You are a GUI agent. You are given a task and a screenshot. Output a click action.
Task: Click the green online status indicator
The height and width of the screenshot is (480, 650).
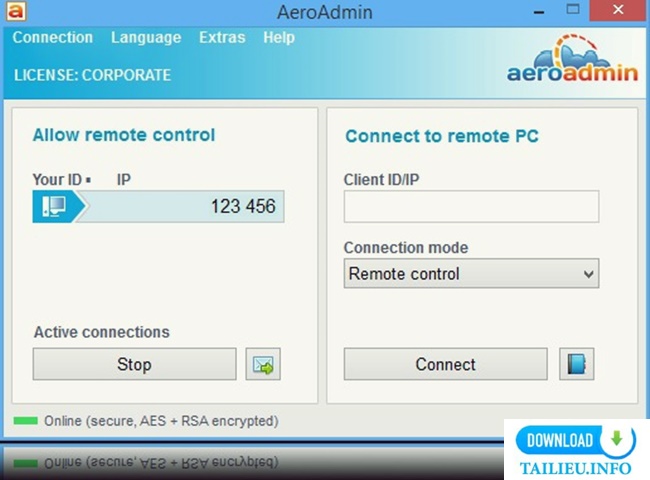click(x=25, y=421)
